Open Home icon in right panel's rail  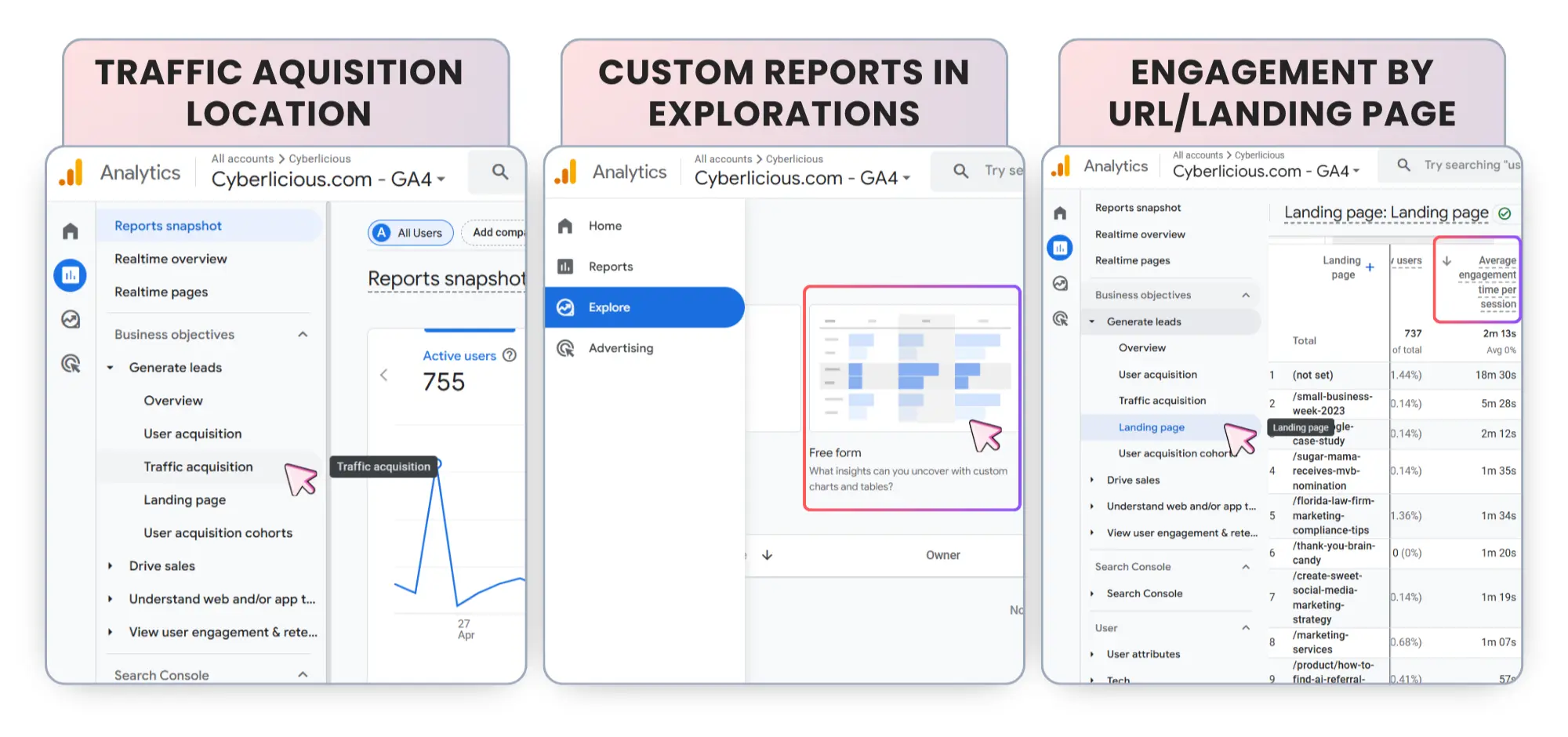(1060, 213)
